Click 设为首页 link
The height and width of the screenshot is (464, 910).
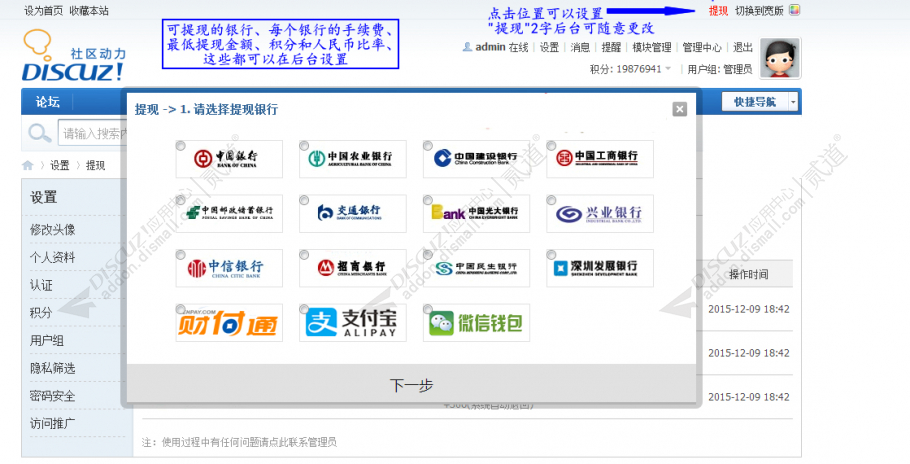click(x=44, y=10)
